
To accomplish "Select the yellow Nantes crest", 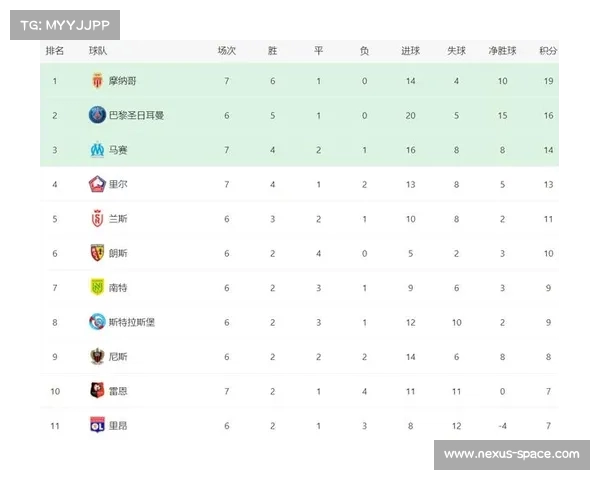I will click(x=97, y=287).
